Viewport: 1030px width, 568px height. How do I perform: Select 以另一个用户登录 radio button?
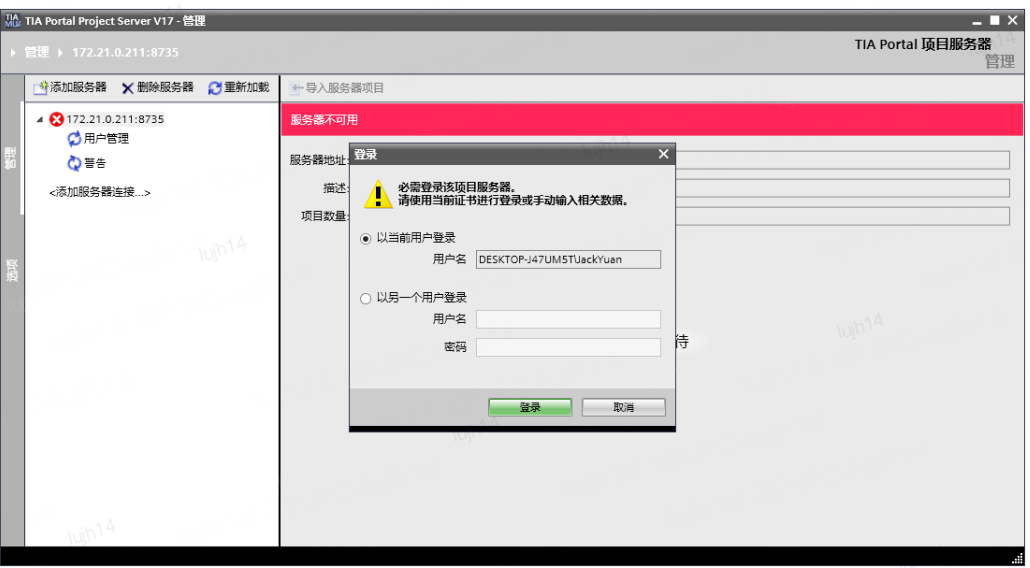click(x=366, y=299)
